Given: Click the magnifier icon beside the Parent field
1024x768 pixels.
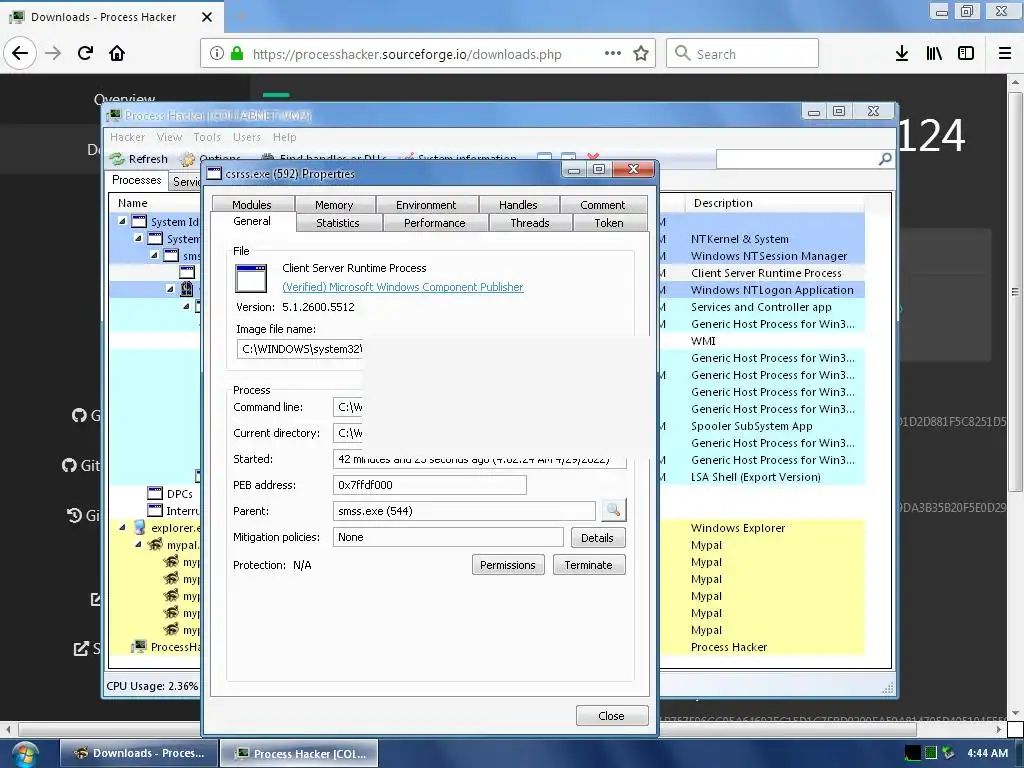Looking at the screenshot, I should coord(613,510).
